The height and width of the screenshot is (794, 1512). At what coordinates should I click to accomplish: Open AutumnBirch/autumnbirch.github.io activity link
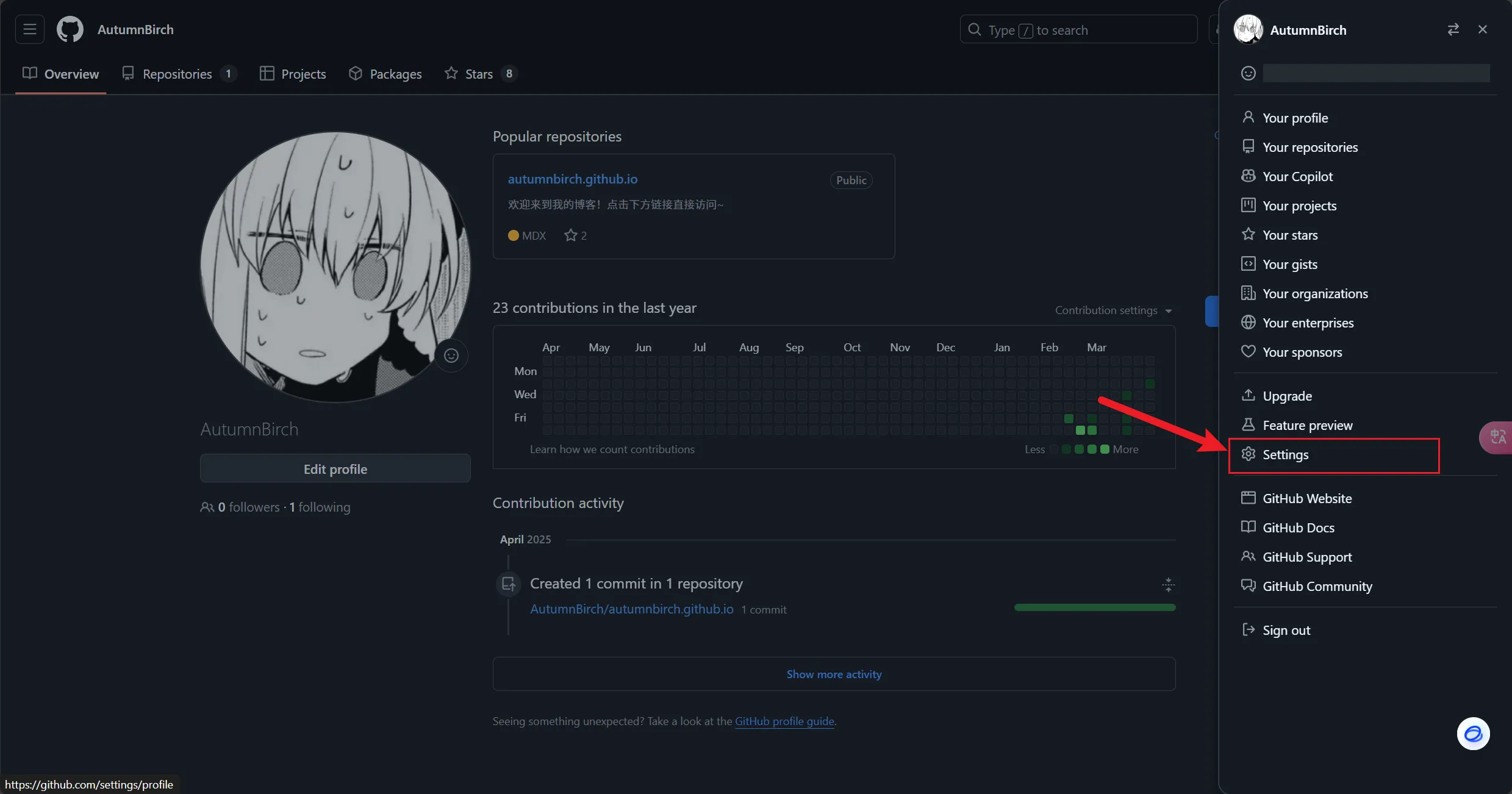(x=631, y=609)
